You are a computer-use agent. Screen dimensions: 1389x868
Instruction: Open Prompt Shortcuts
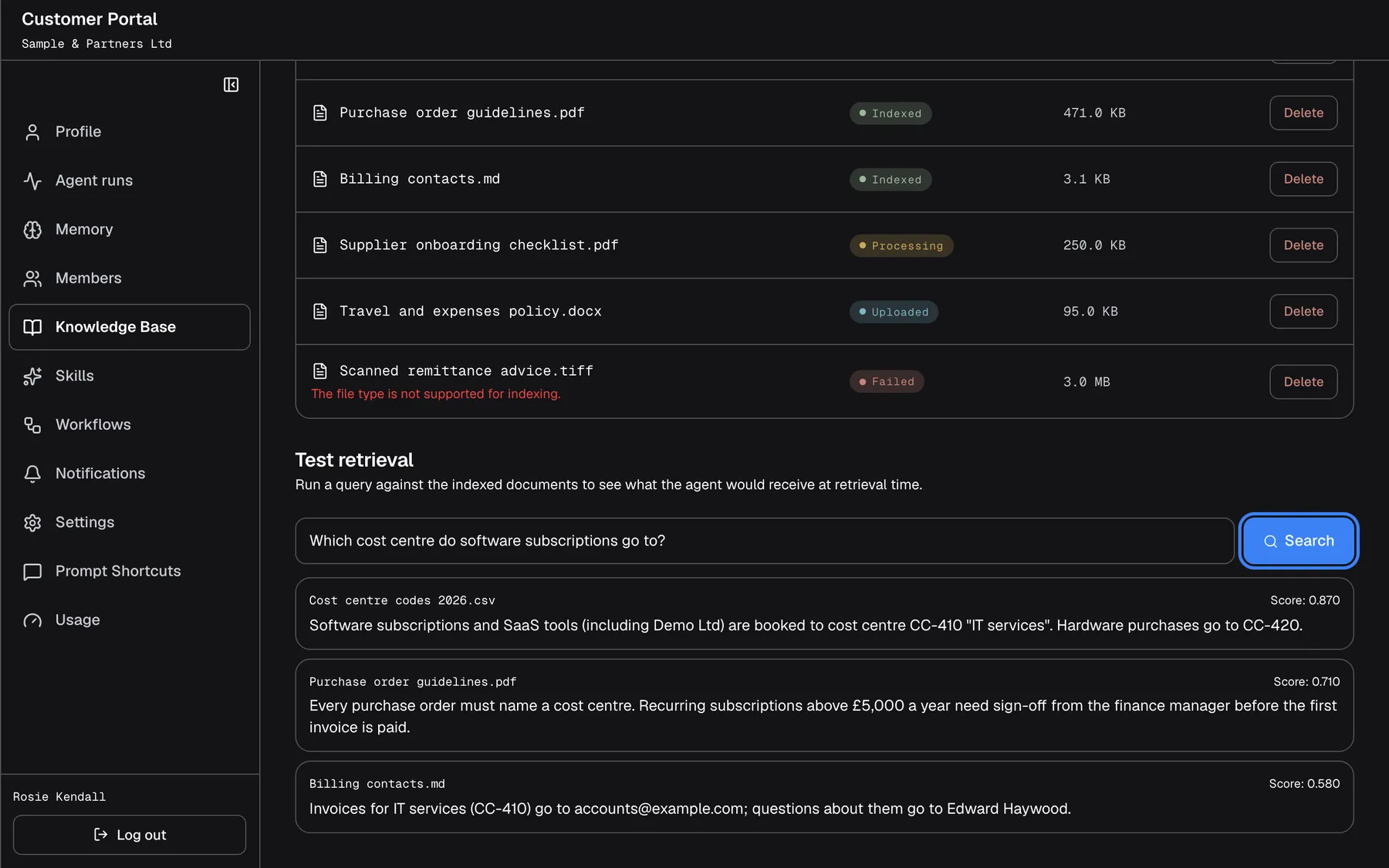pos(130,572)
